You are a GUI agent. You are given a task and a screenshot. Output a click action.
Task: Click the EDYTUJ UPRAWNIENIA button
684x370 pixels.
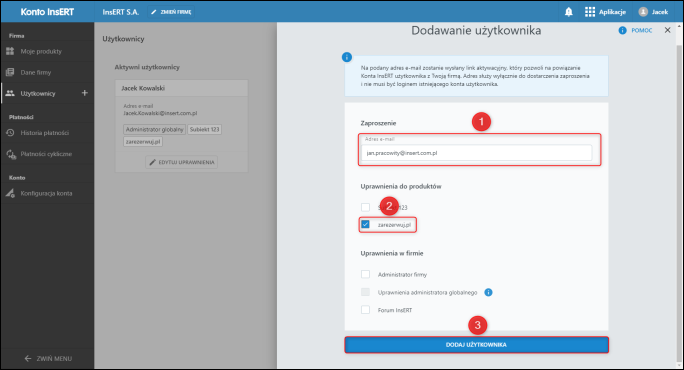pyautogui.click(x=181, y=162)
